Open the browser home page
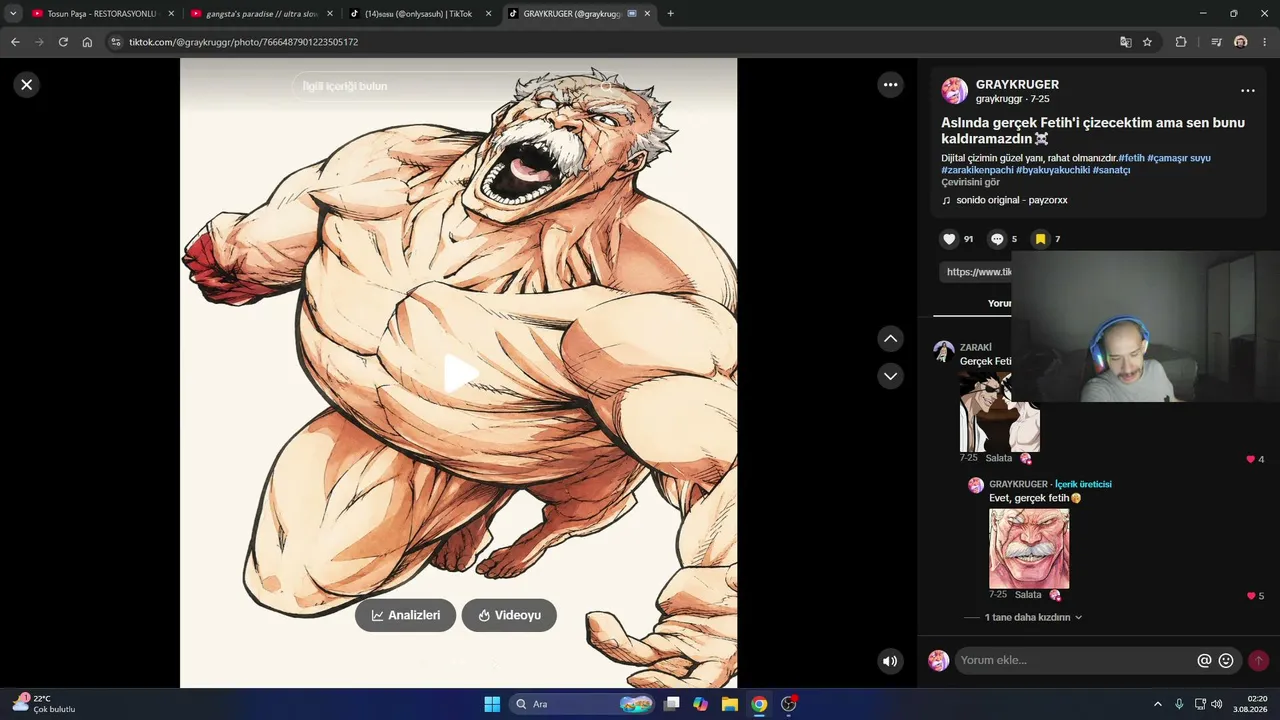1280x720 pixels. [x=87, y=42]
